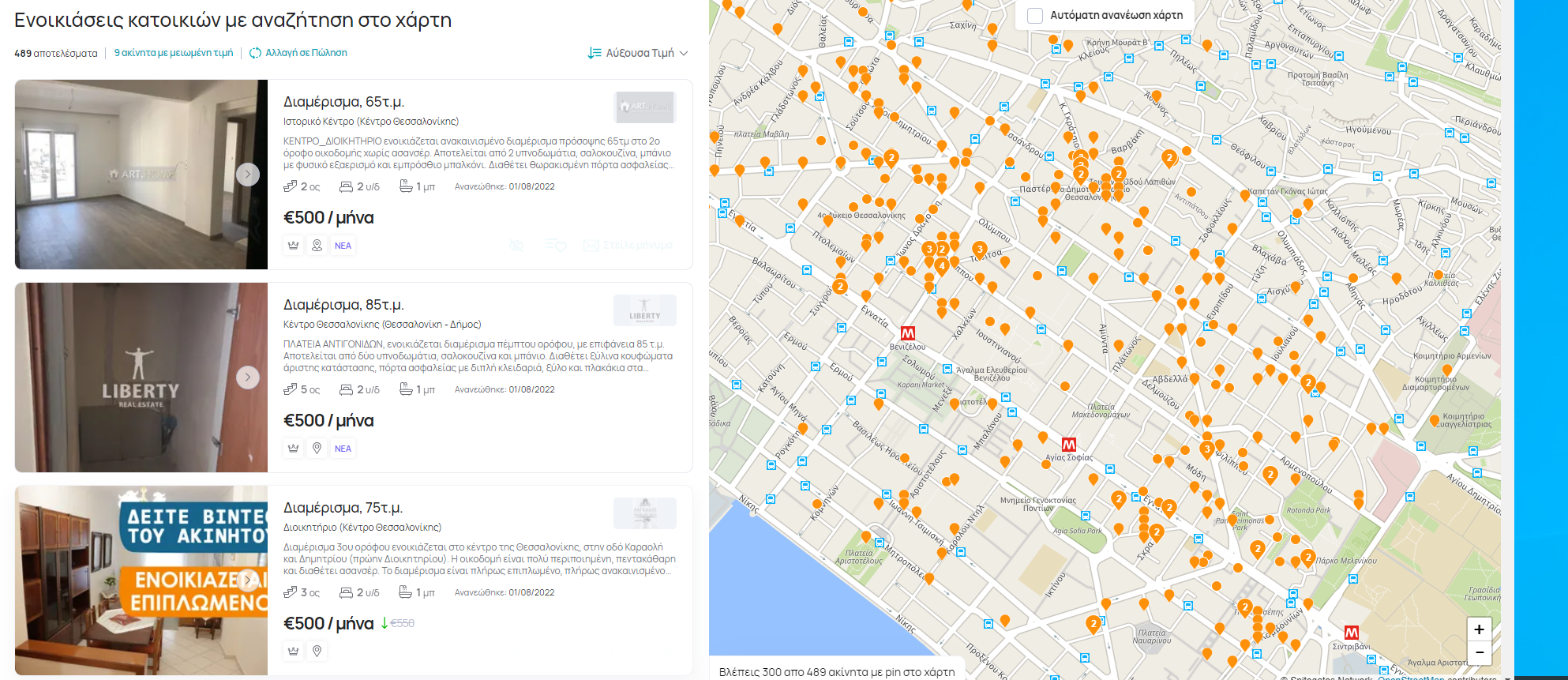
Task: Click metro station icon near Βενιζέλου
Action: click(x=908, y=333)
